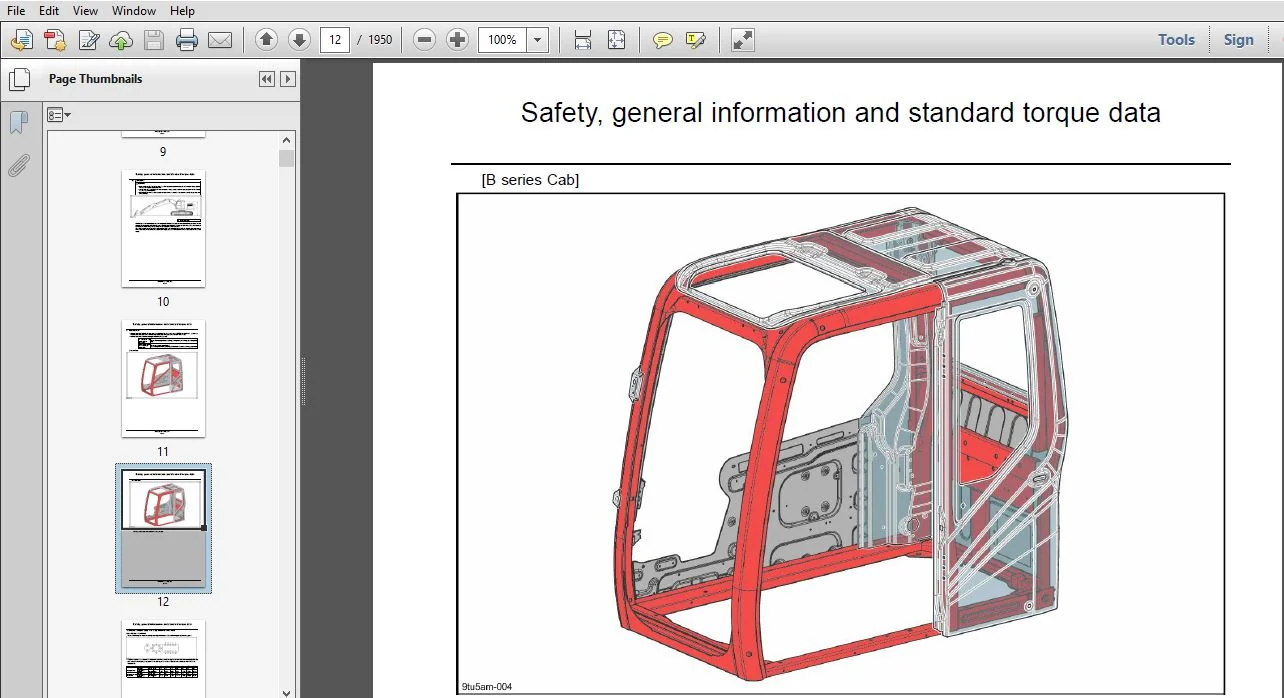Screen dimensions: 1284x698
Task: Collapse the thumbnails panel with double-arrow button
Action: click(267, 79)
